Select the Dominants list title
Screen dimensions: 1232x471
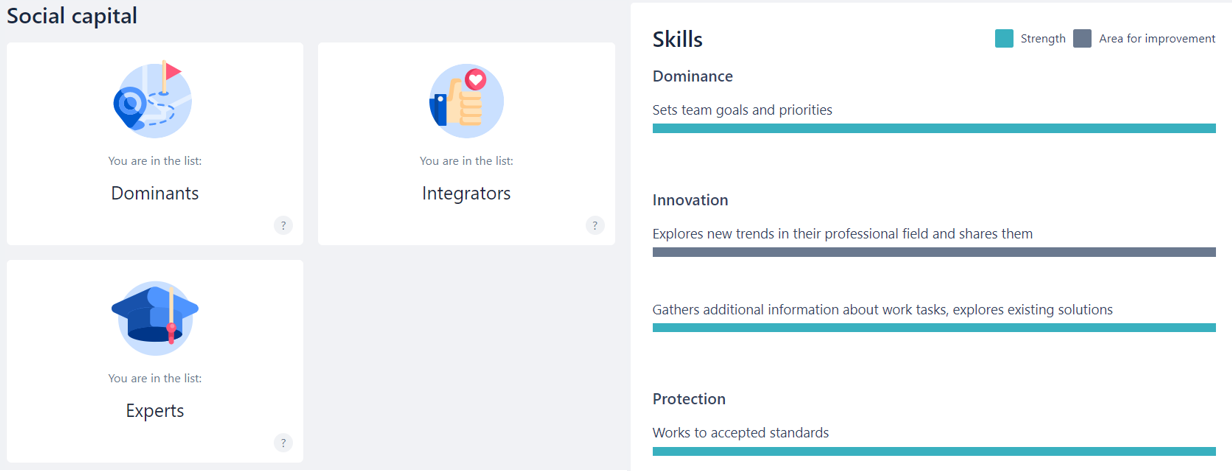(x=155, y=193)
